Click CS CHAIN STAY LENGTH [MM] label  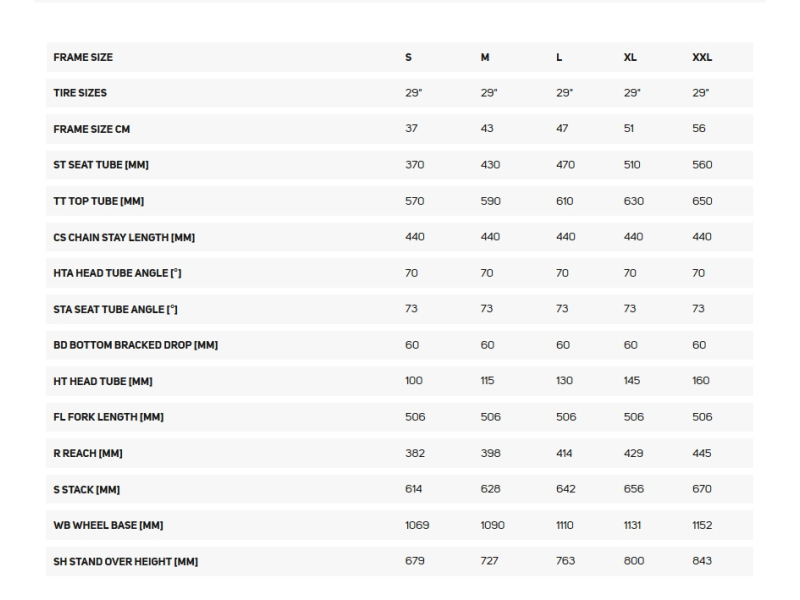pyautogui.click(x=125, y=237)
